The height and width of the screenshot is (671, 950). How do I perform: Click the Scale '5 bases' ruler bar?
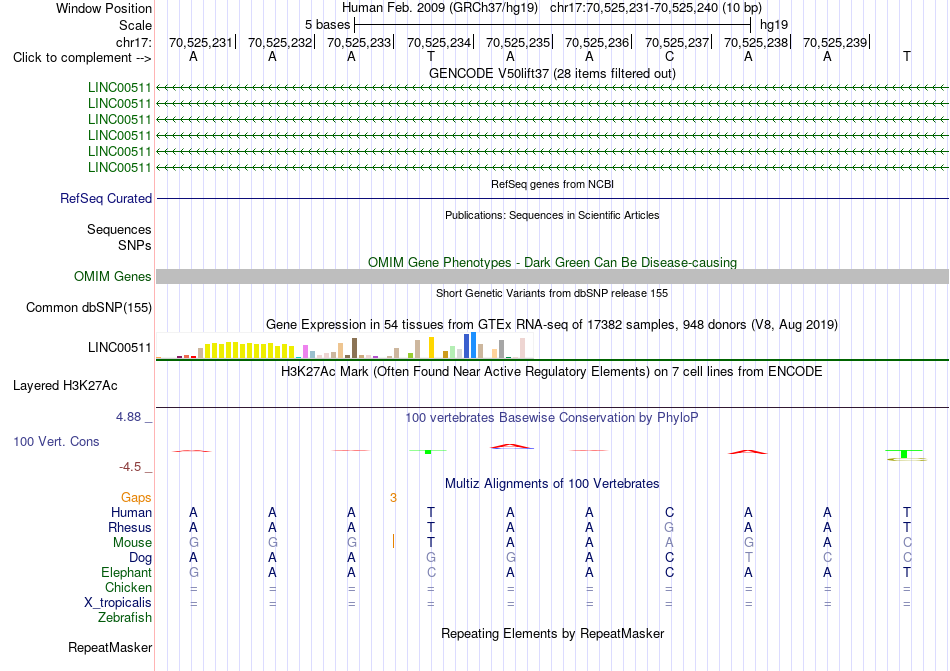[553, 25]
